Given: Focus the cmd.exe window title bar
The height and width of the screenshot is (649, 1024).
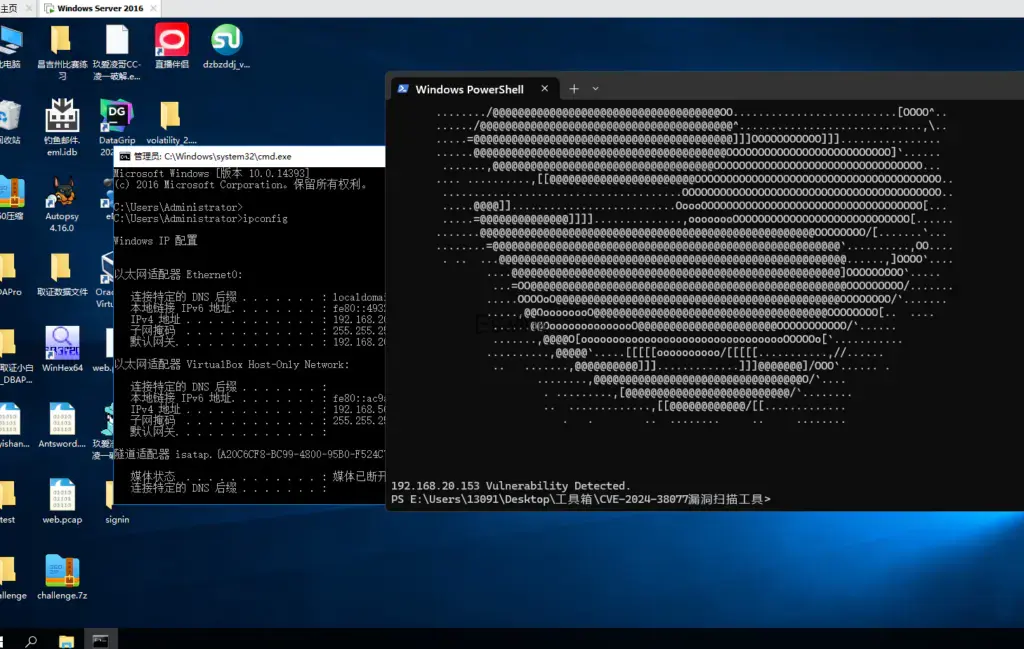Looking at the screenshot, I should coord(250,156).
